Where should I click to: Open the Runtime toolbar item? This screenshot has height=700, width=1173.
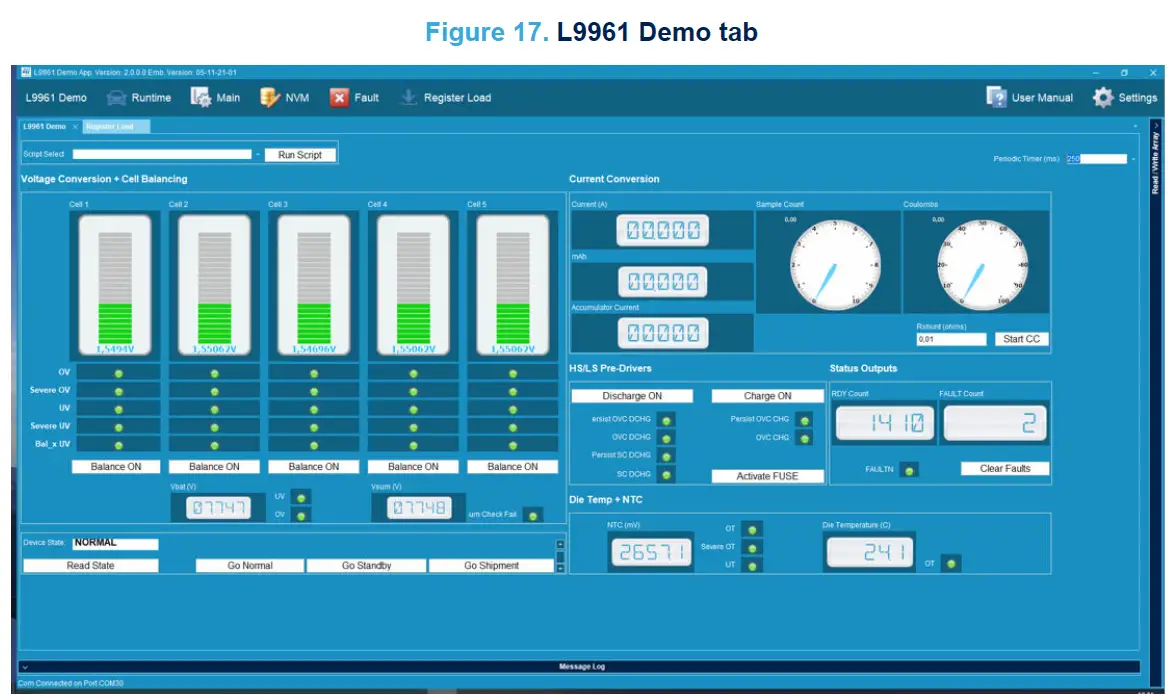tap(139, 97)
